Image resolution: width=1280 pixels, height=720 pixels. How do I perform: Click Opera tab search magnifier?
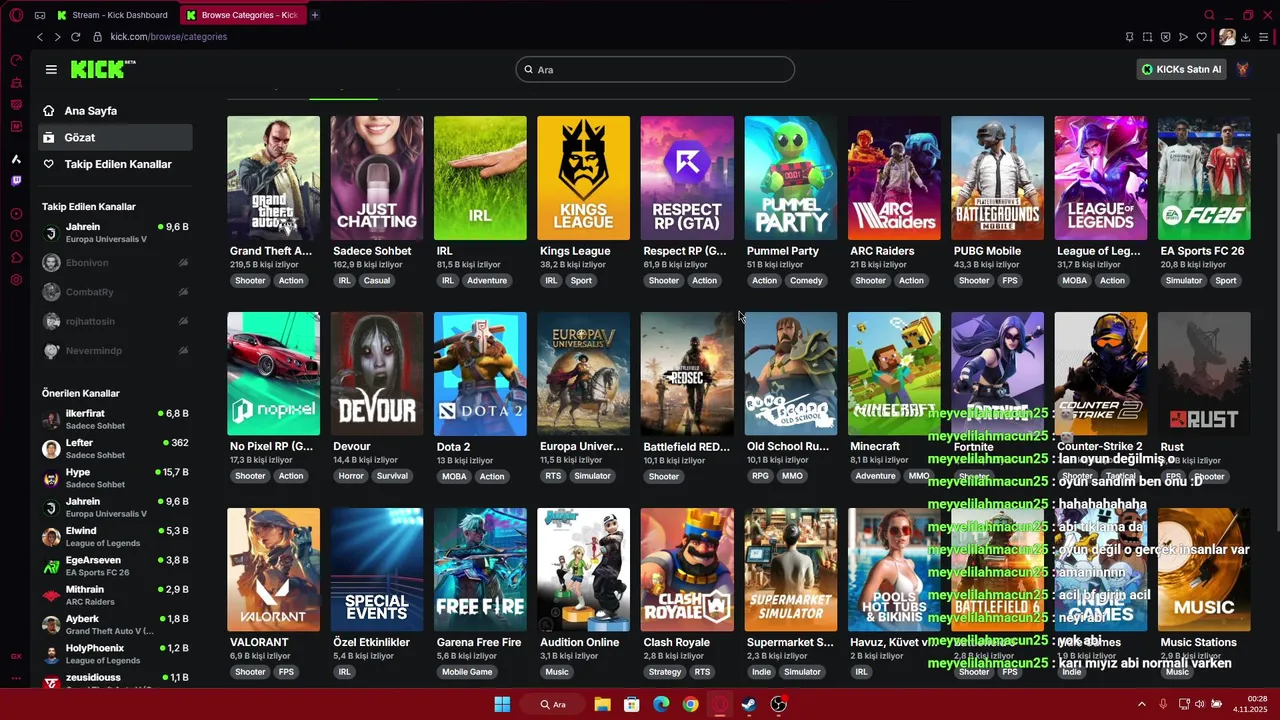coord(1209,15)
